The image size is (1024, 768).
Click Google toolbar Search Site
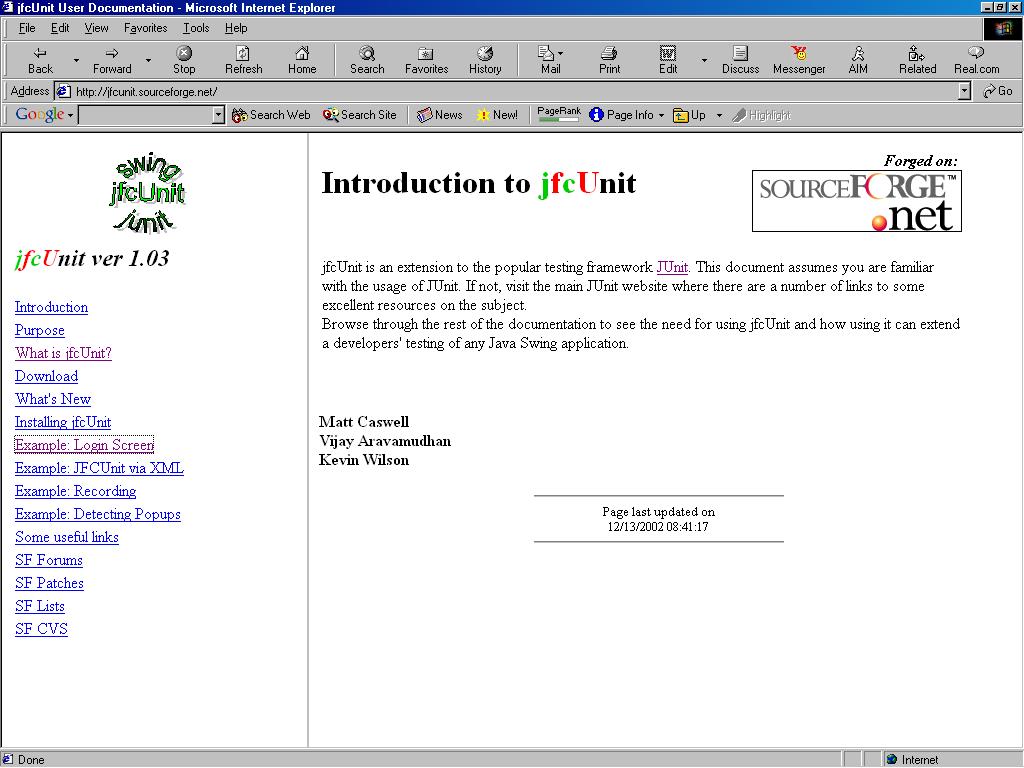click(360, 115)
